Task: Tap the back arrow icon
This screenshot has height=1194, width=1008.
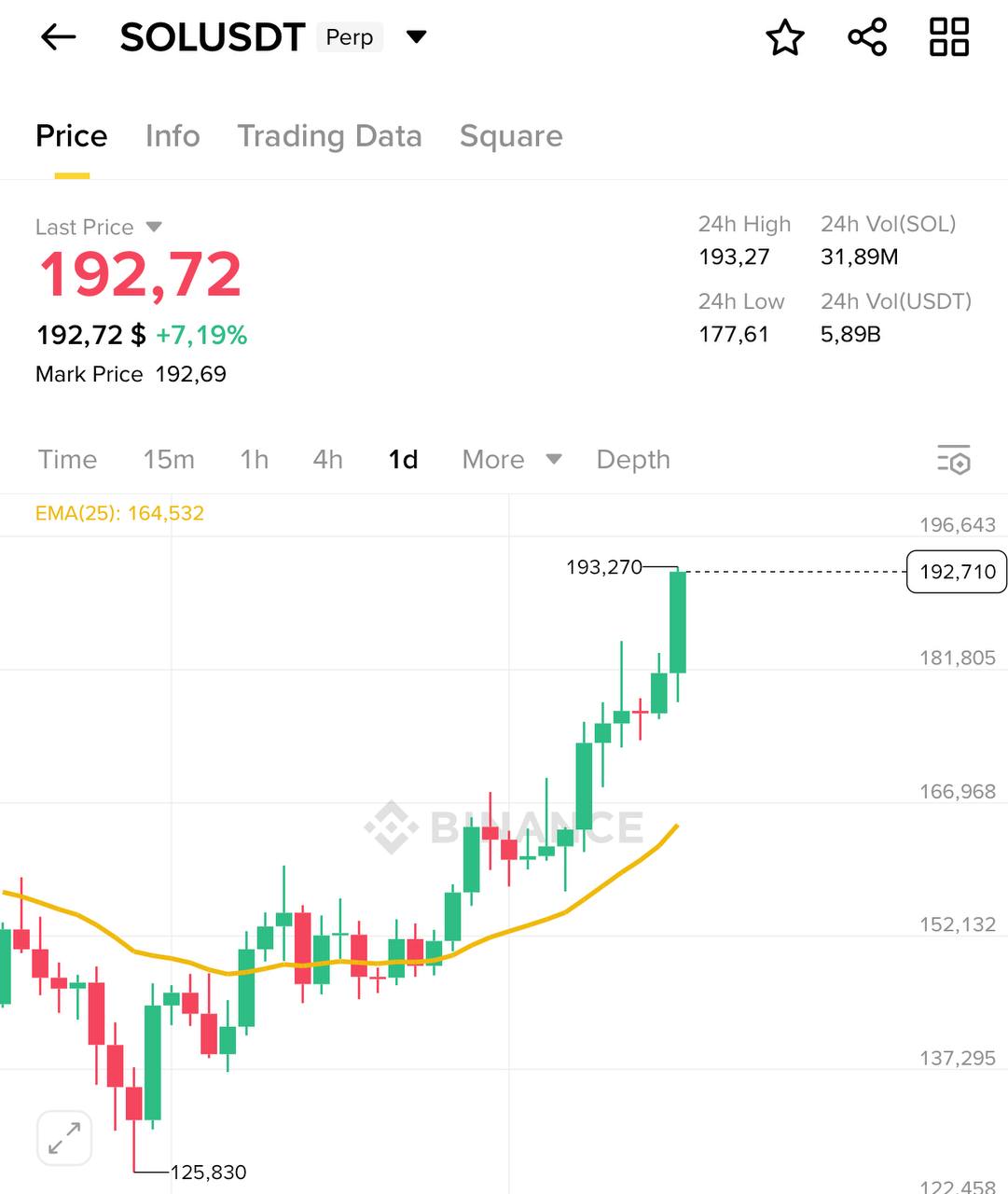Action: (x=58, y=37)
